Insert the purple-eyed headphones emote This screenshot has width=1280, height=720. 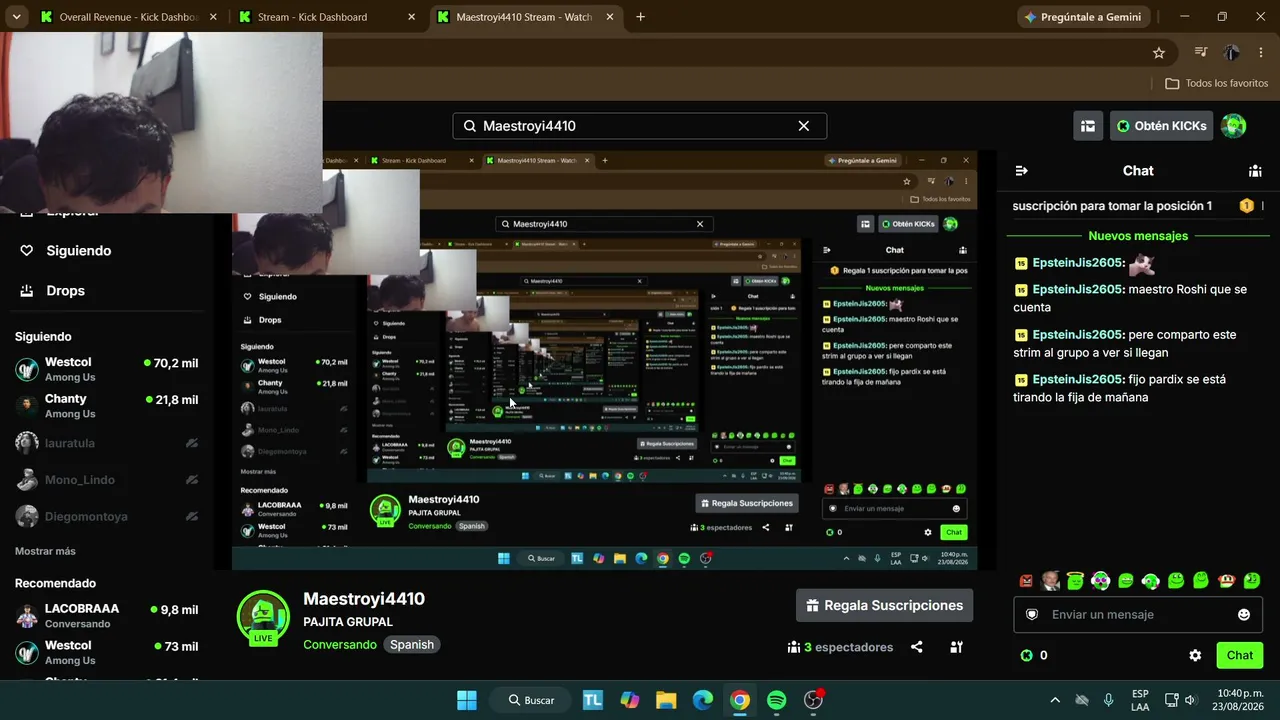(x=1101, y=581)
